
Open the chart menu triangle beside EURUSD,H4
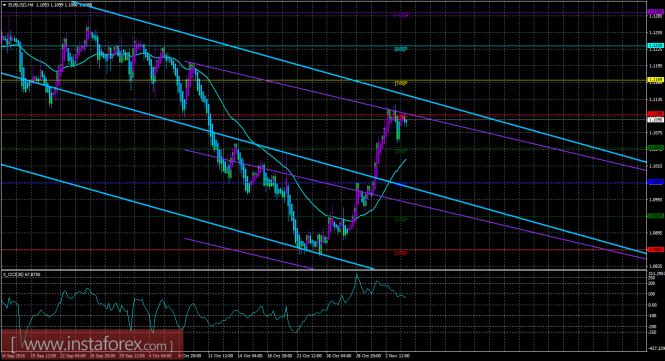coord(5,5)
